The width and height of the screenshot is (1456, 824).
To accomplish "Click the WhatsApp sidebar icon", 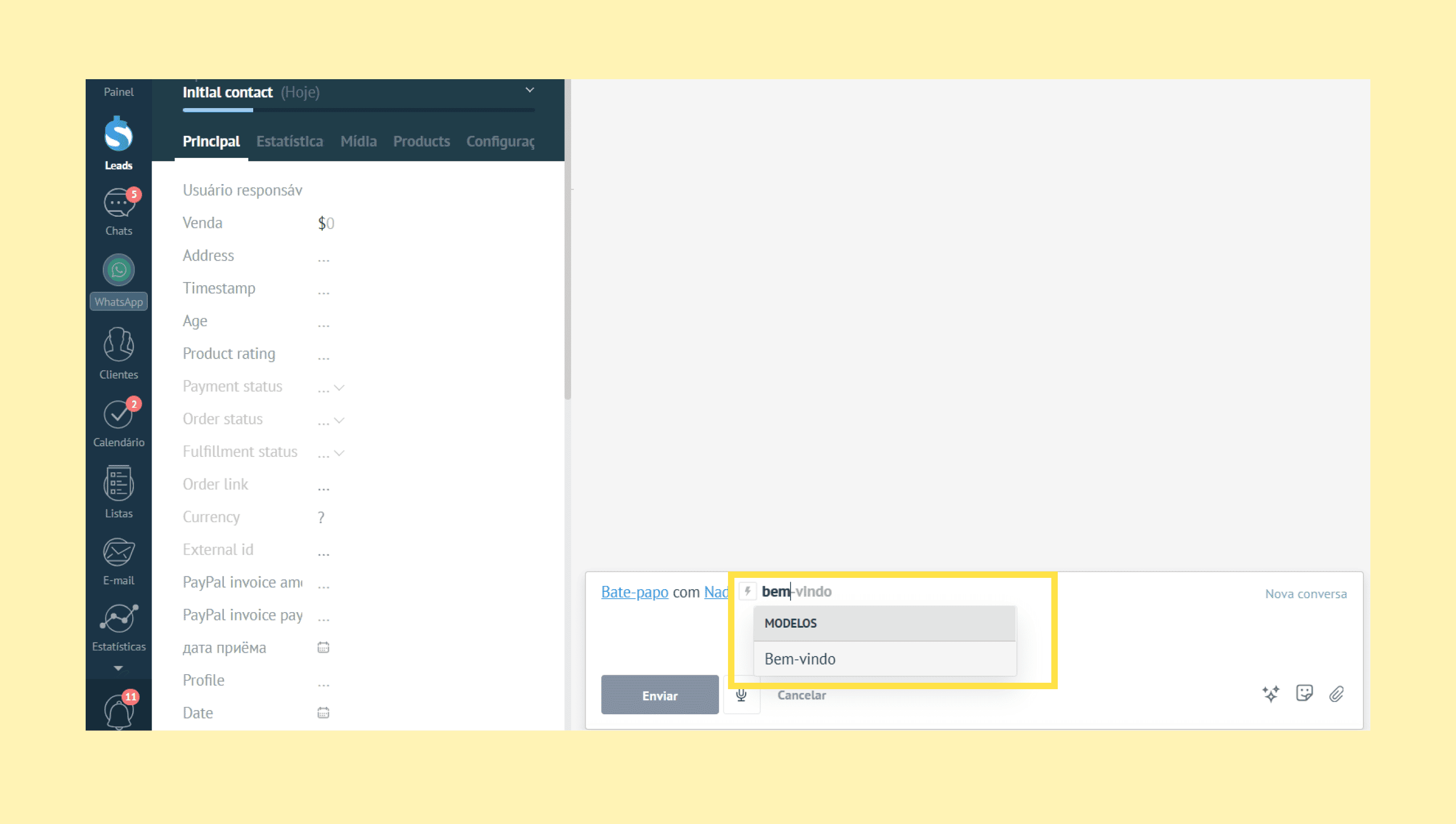I will (118, 271).
